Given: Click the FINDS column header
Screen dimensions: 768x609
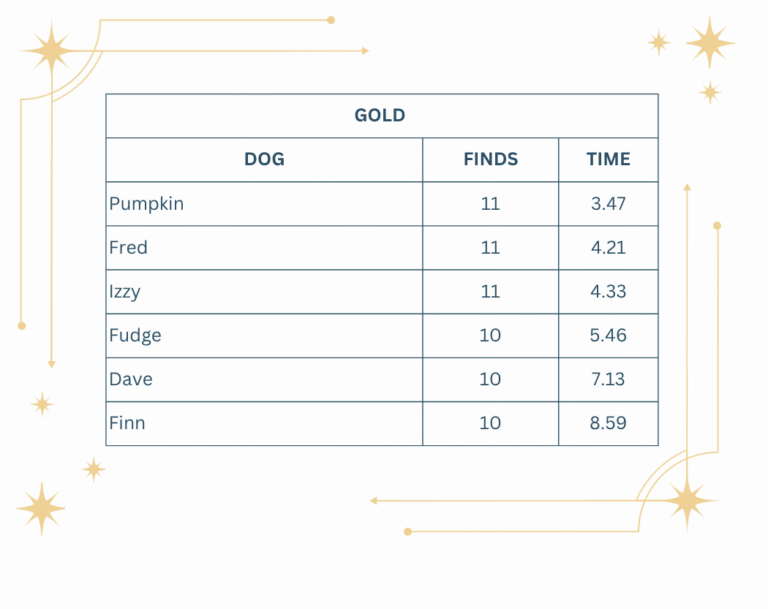Looking at the screenshot, I should 490,160.
